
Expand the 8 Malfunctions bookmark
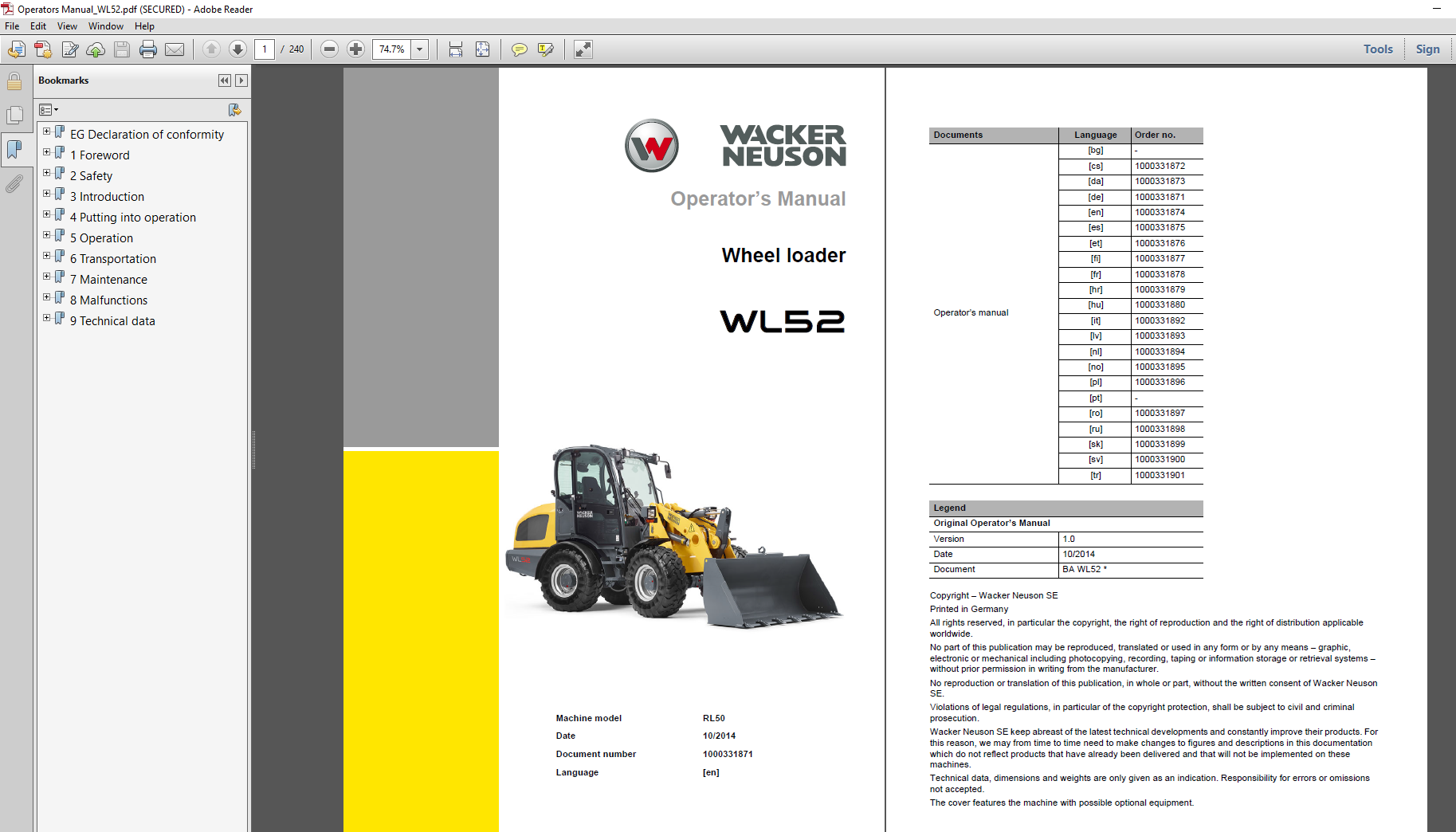click(46, 297)
